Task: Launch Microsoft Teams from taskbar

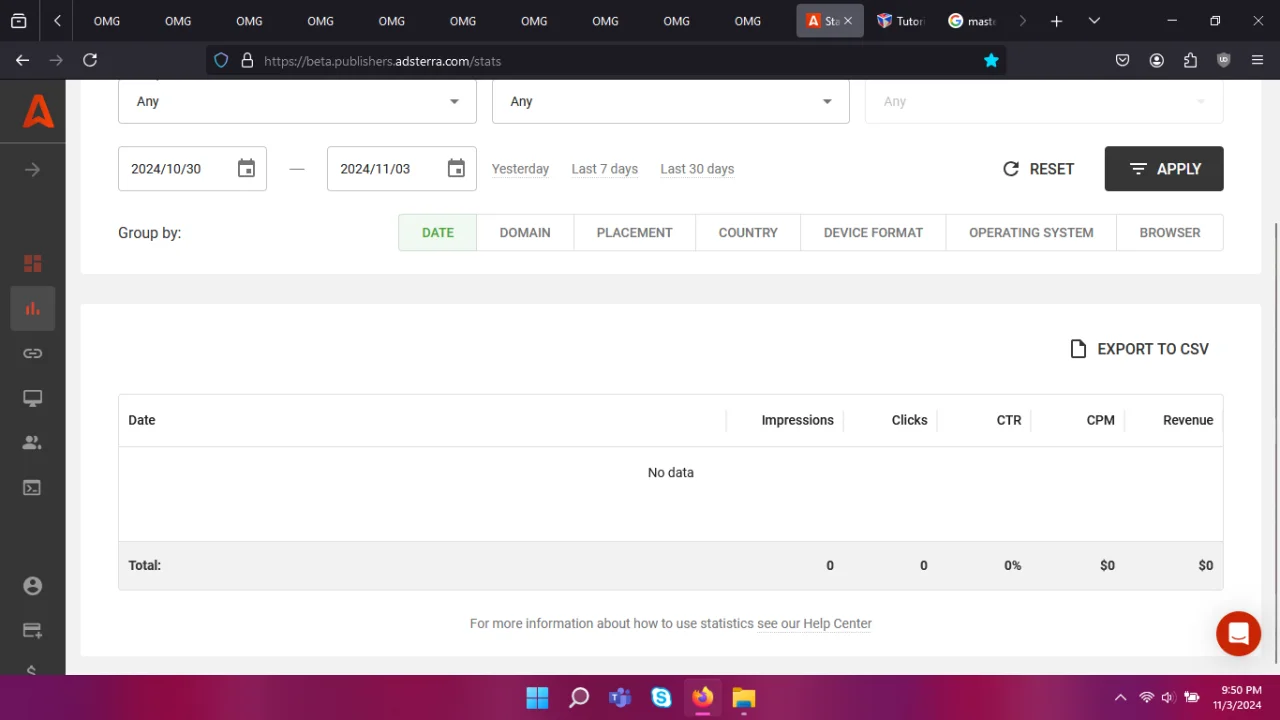Action: [x=620, y=697]
